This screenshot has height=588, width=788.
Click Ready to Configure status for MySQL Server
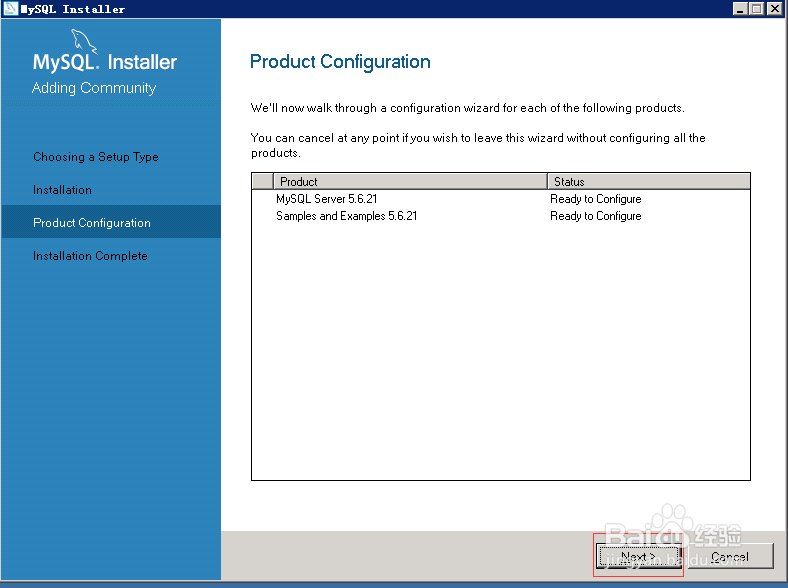pyautogui.click(x=596, y=199)
